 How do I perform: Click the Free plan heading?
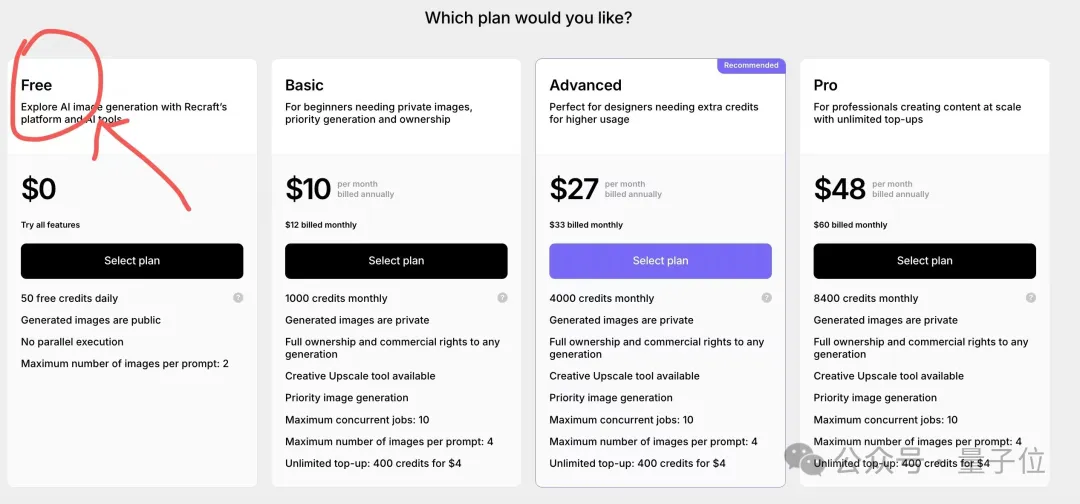(x=37, y=85)
